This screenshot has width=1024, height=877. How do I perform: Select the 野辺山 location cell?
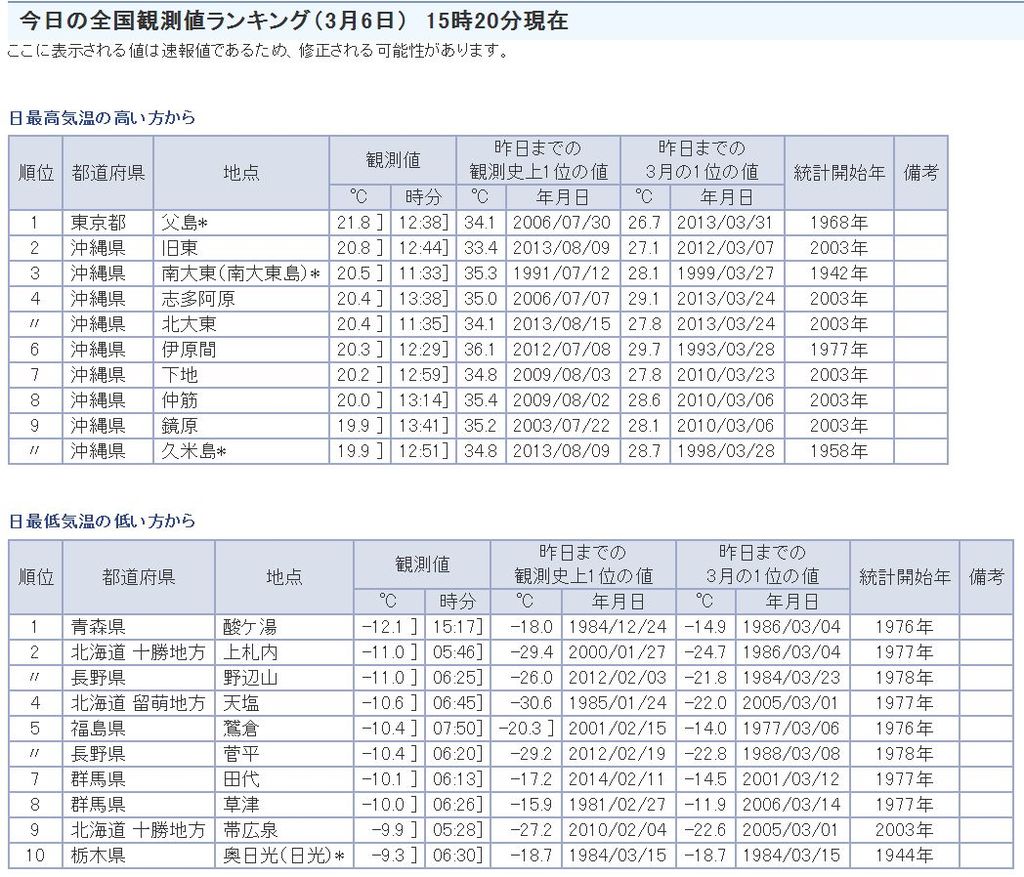pyautogui.click(x=250, y=678)
